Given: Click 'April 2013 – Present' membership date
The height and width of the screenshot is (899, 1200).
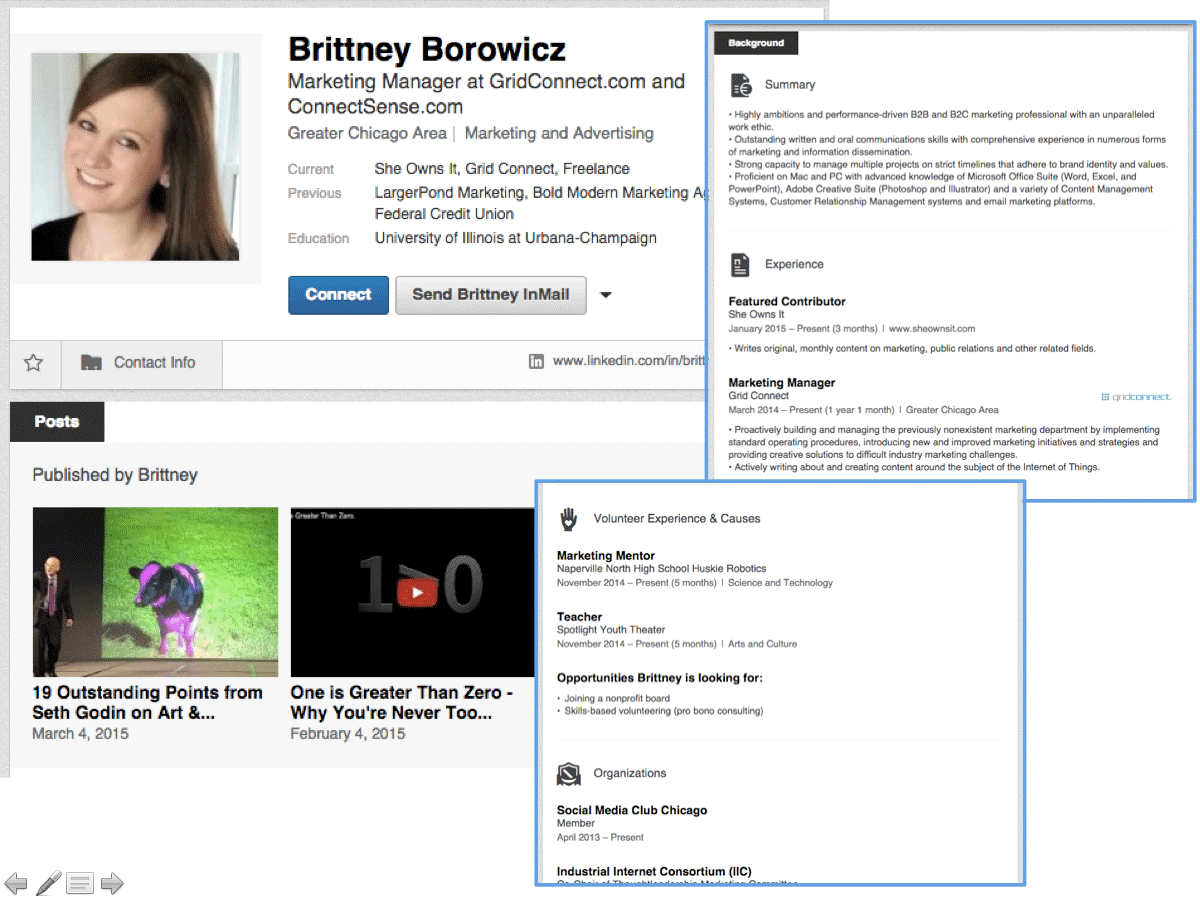Looking at the screenshot, I should pos(600,837).
